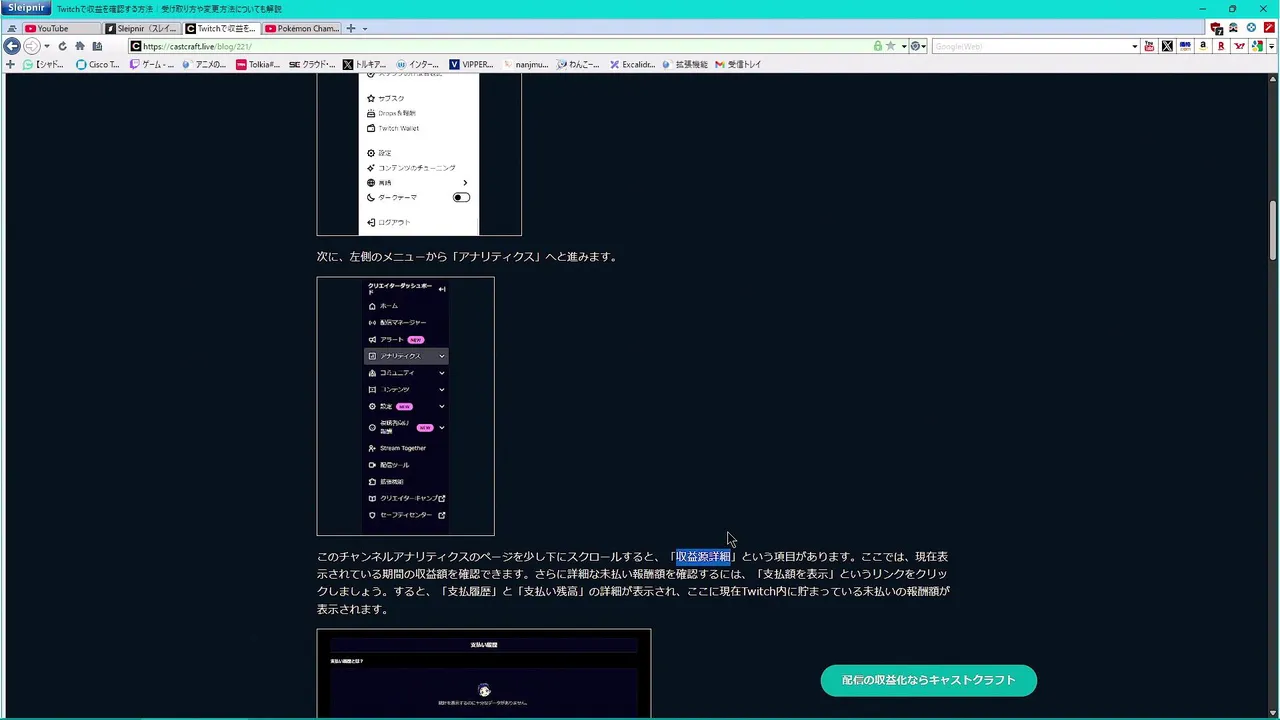Click the vertical scrollbar thumb

point(1273,229)
